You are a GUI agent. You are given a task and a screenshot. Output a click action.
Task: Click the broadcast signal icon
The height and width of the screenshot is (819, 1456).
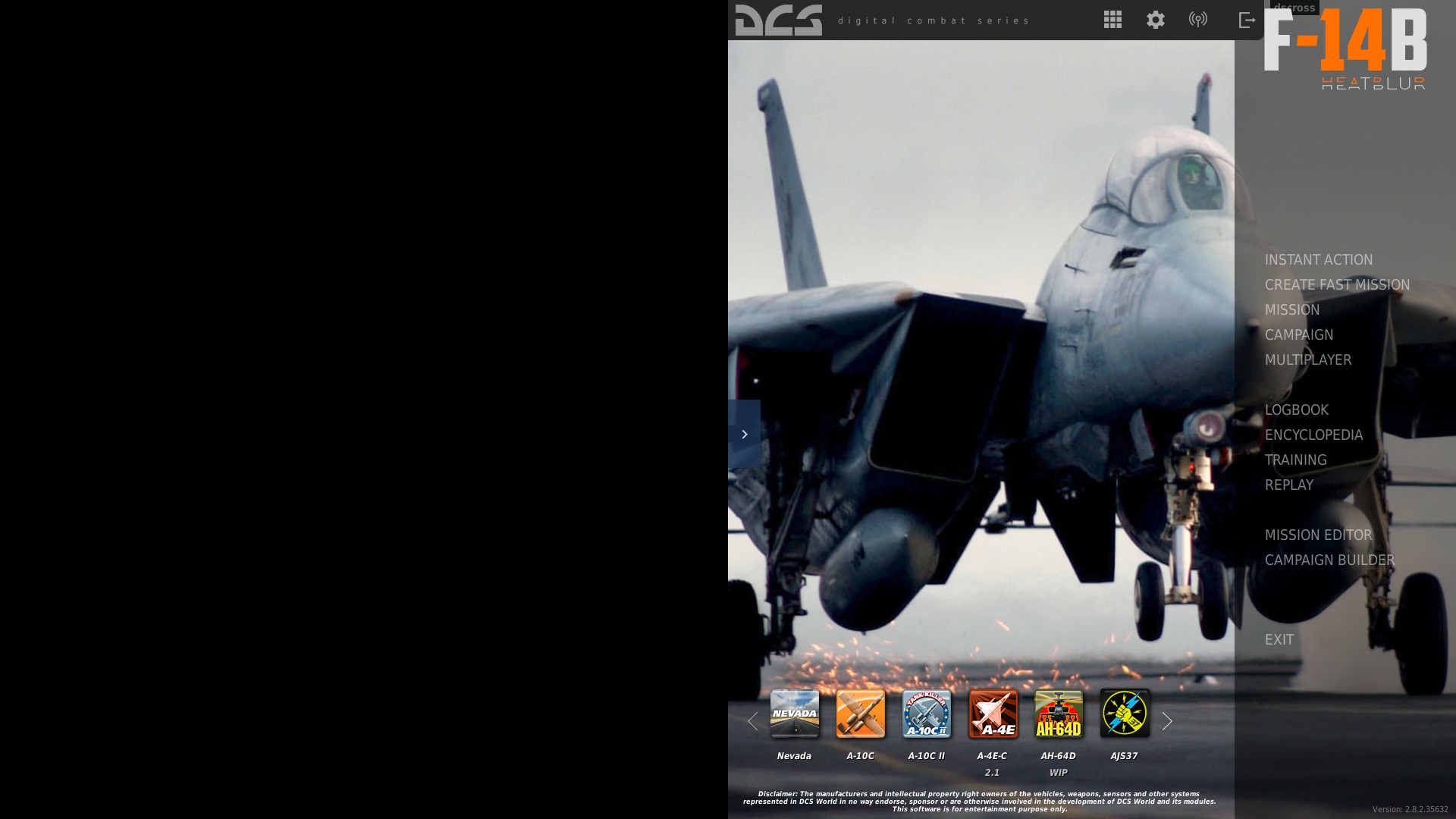click(x=1198, y=20)
